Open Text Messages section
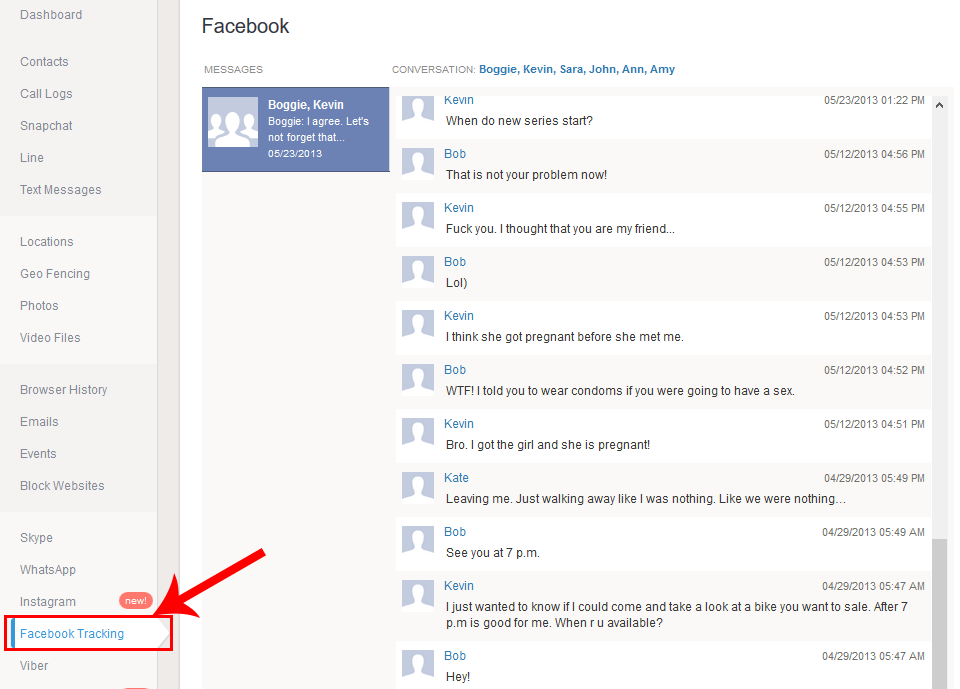Viewport: 960px width, 689px height. pos(61,190)
